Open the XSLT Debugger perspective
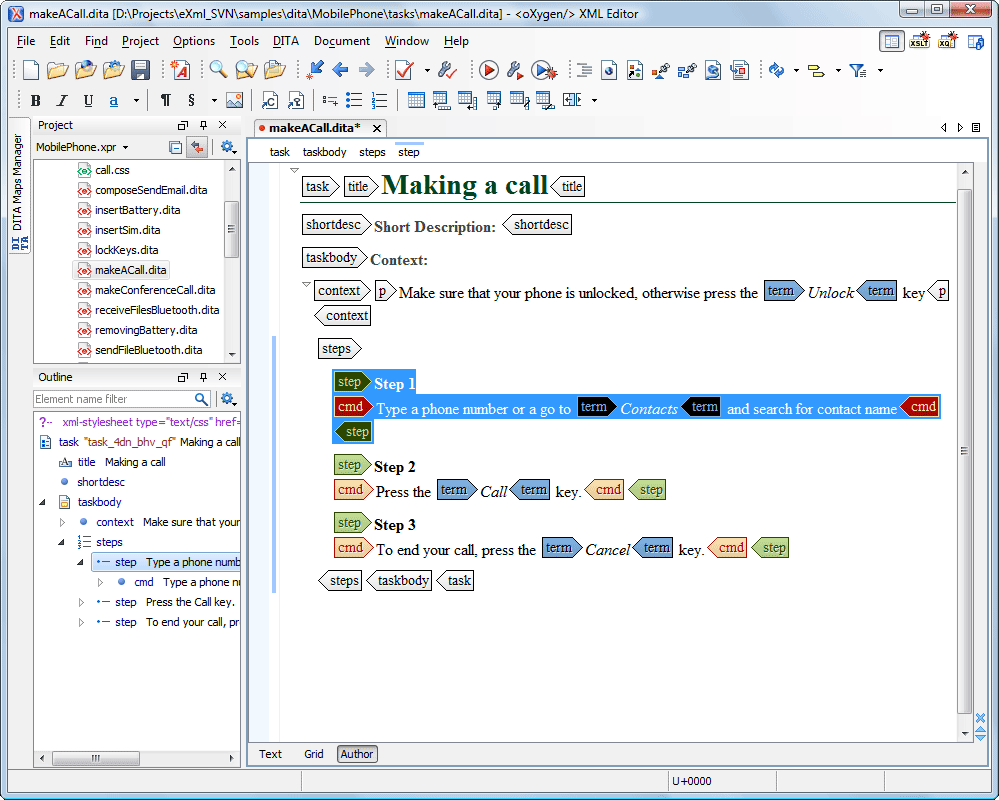This screenshot has width=999, height=800. 919,42
